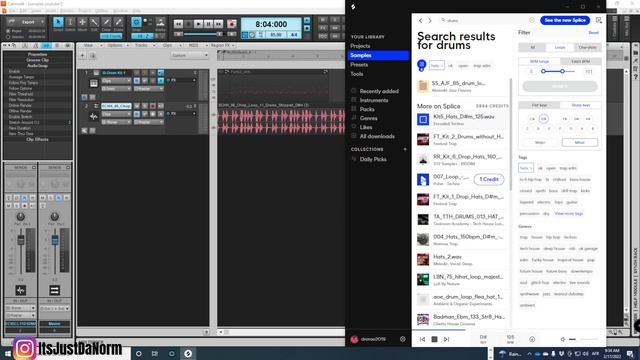Open Splice settings gear icon
The image size is (640, 360).
click(x=402, y=339)
